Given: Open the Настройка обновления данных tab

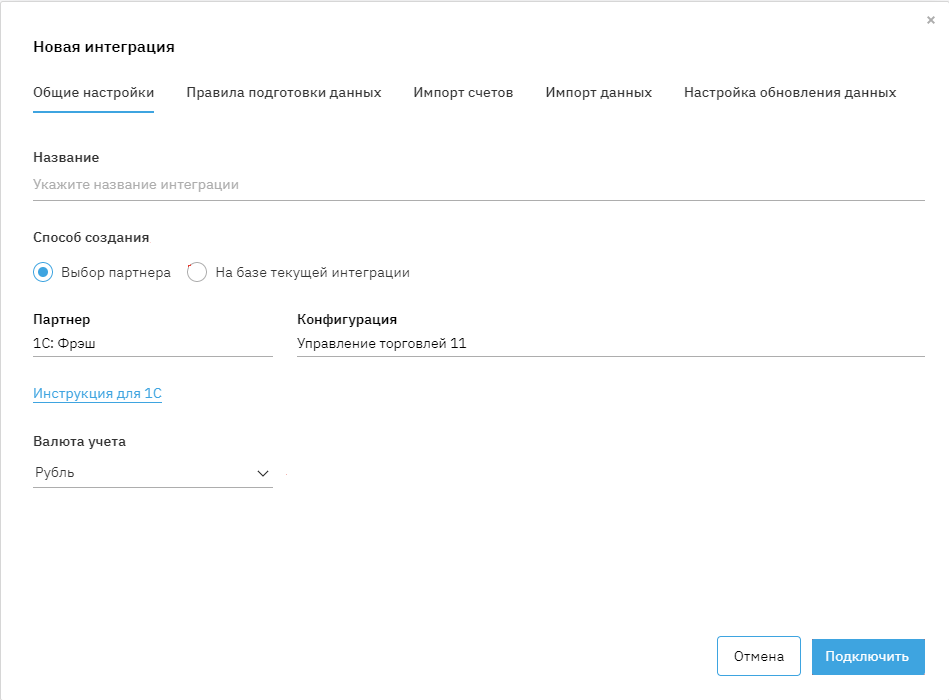Looking at the screenshot, I should (x=790, y=93).
